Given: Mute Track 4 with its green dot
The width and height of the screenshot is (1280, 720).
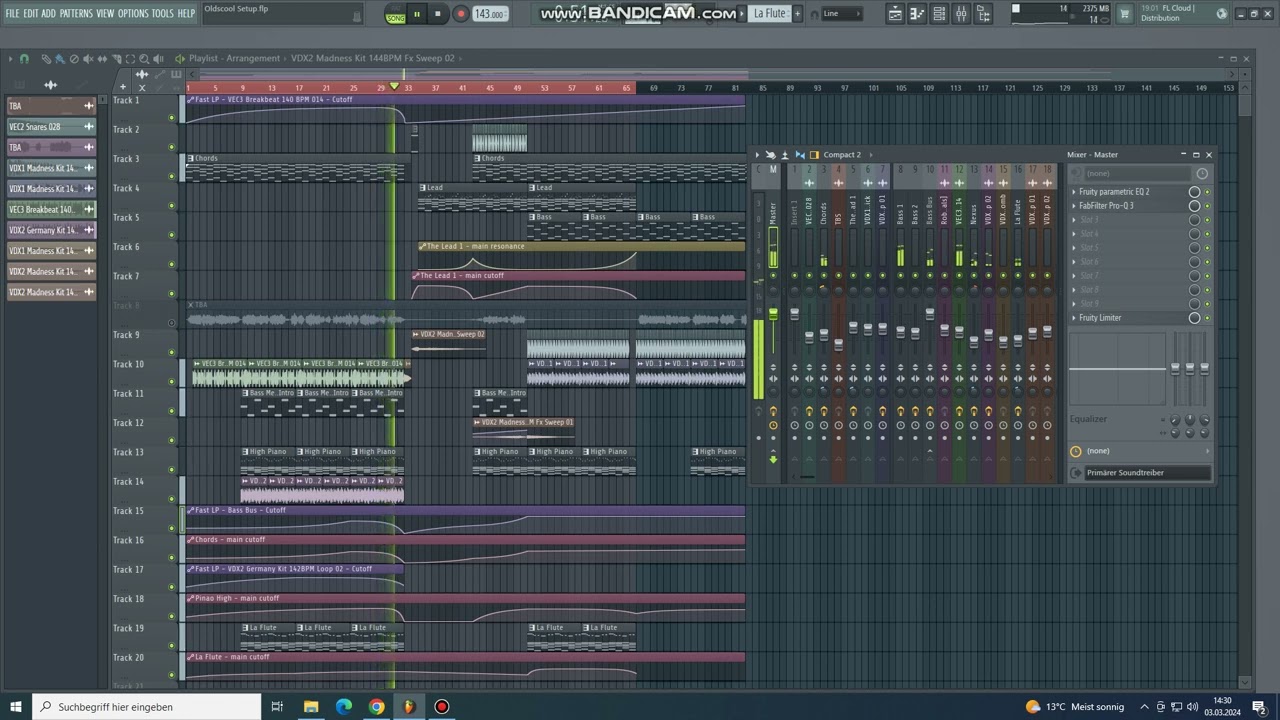Looking at the screenshot, I should click(171, 206).
